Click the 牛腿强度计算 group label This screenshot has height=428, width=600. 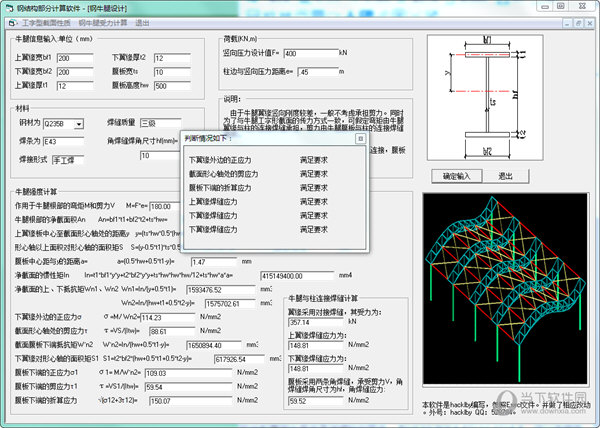tap(36, 192)
